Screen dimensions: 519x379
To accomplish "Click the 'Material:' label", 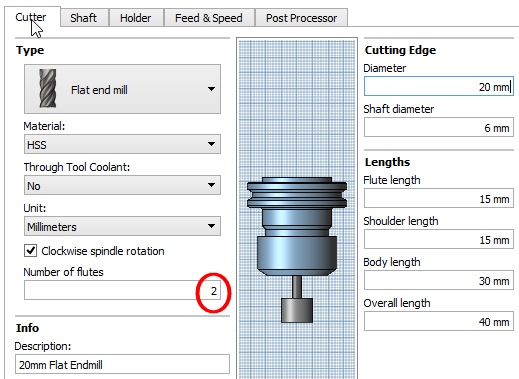I will click(44, 126).
